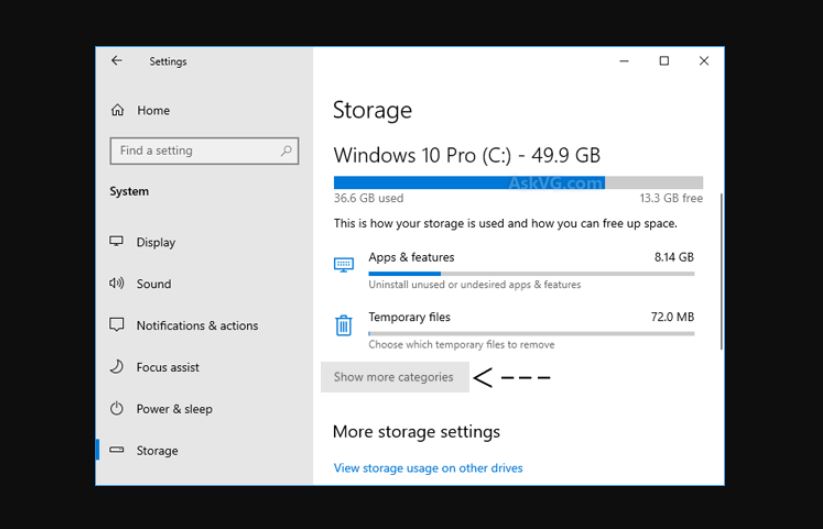
Task: Click the Storage drive icon in sidebar
Action: pyautogui.click(x=117, y=450)
